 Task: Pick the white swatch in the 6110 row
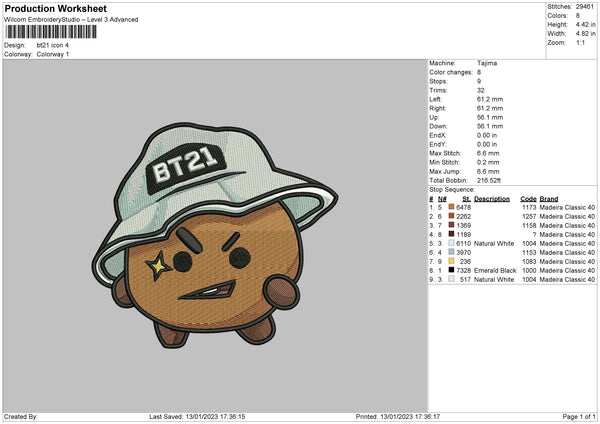(451, 243)
